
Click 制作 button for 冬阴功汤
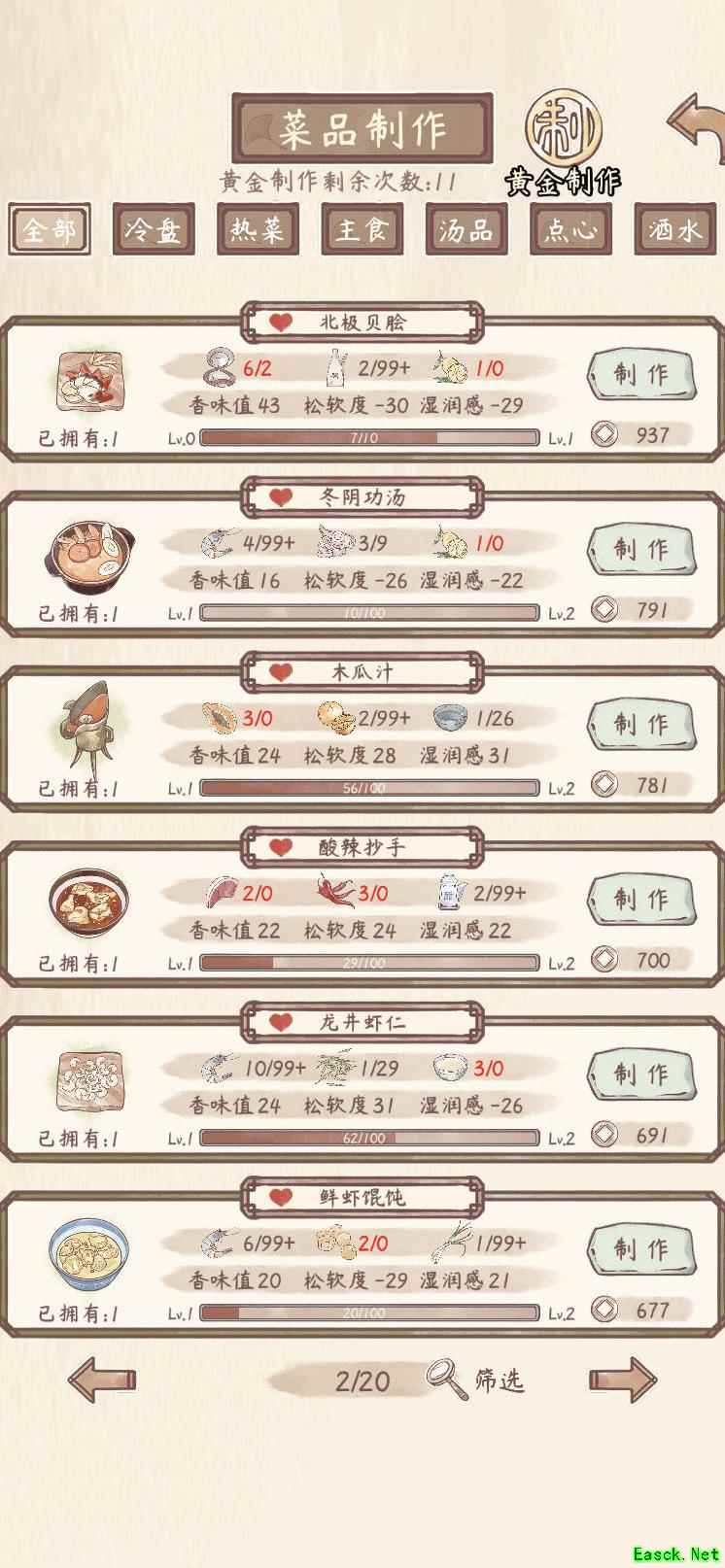(x=641, y=549)
